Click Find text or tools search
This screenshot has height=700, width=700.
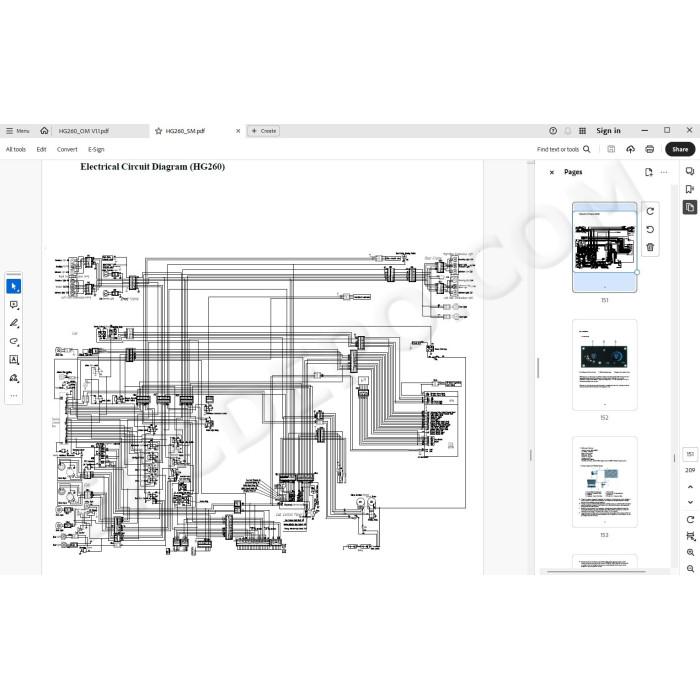point(563,149)
